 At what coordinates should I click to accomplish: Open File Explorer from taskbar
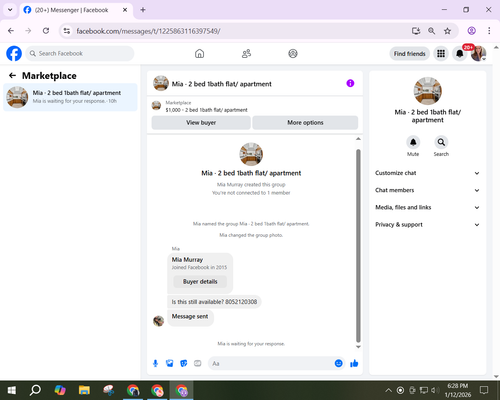(x=84, y=390)
